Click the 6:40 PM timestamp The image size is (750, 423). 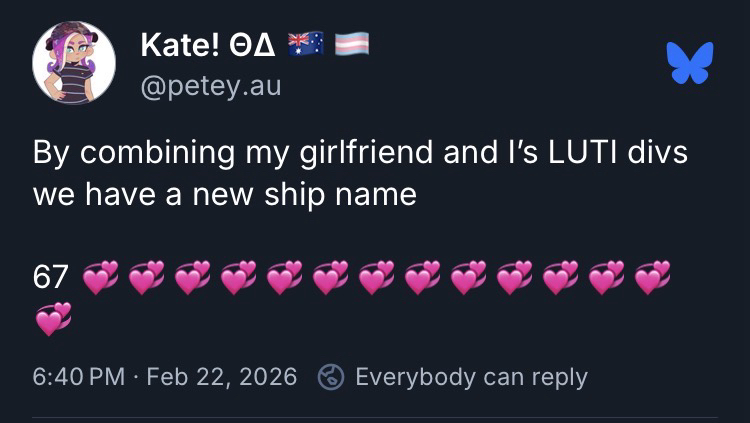79,377
